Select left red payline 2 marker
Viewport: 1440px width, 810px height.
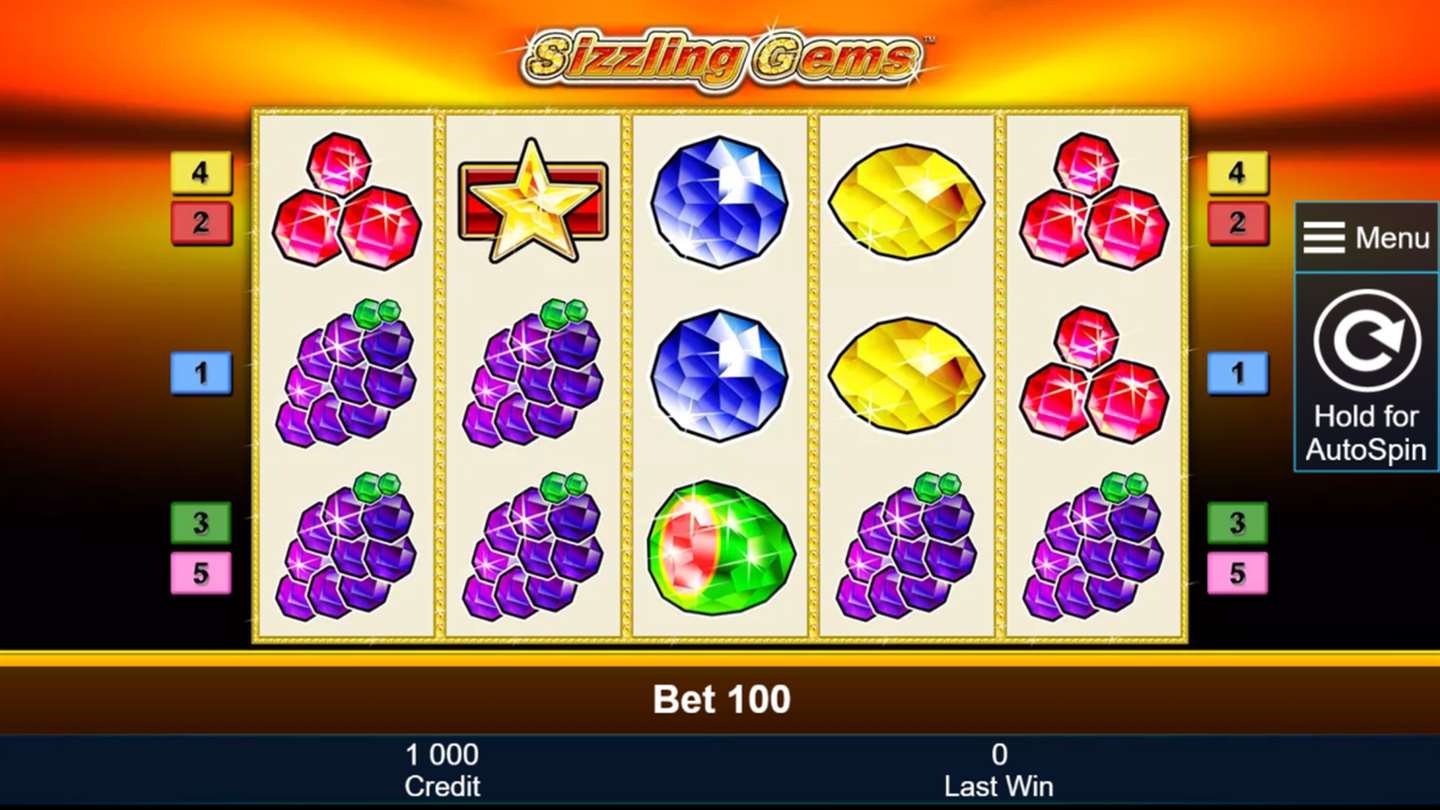click(201, 223)
